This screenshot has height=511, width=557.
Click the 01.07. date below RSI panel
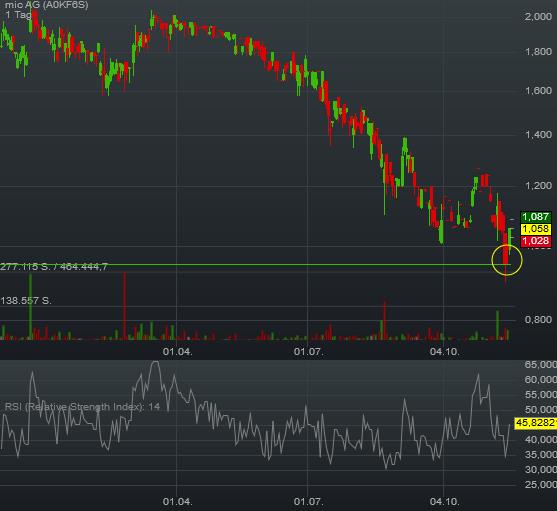point(308,502)
